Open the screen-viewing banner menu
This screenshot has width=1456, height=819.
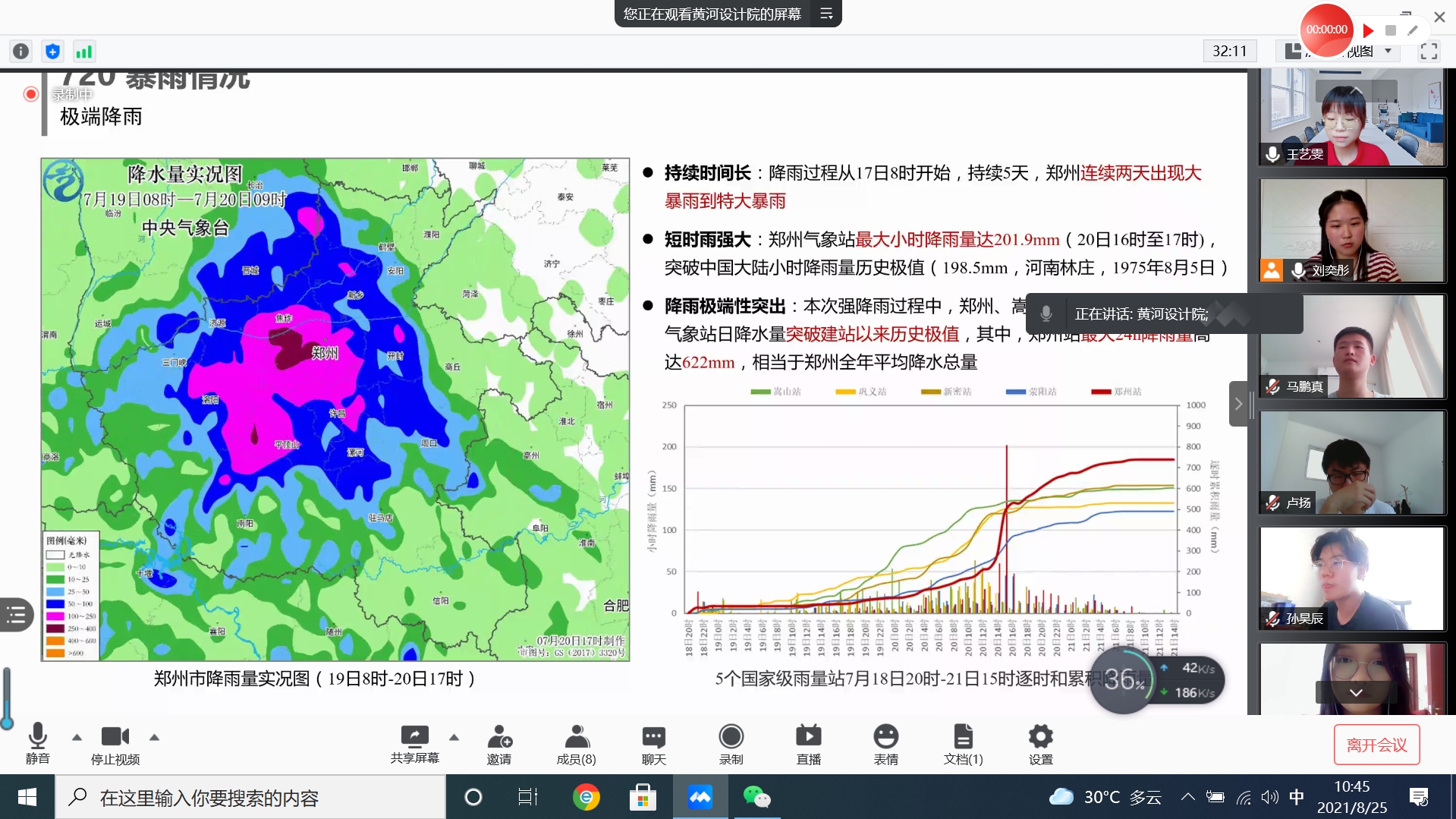pos(826,14)
